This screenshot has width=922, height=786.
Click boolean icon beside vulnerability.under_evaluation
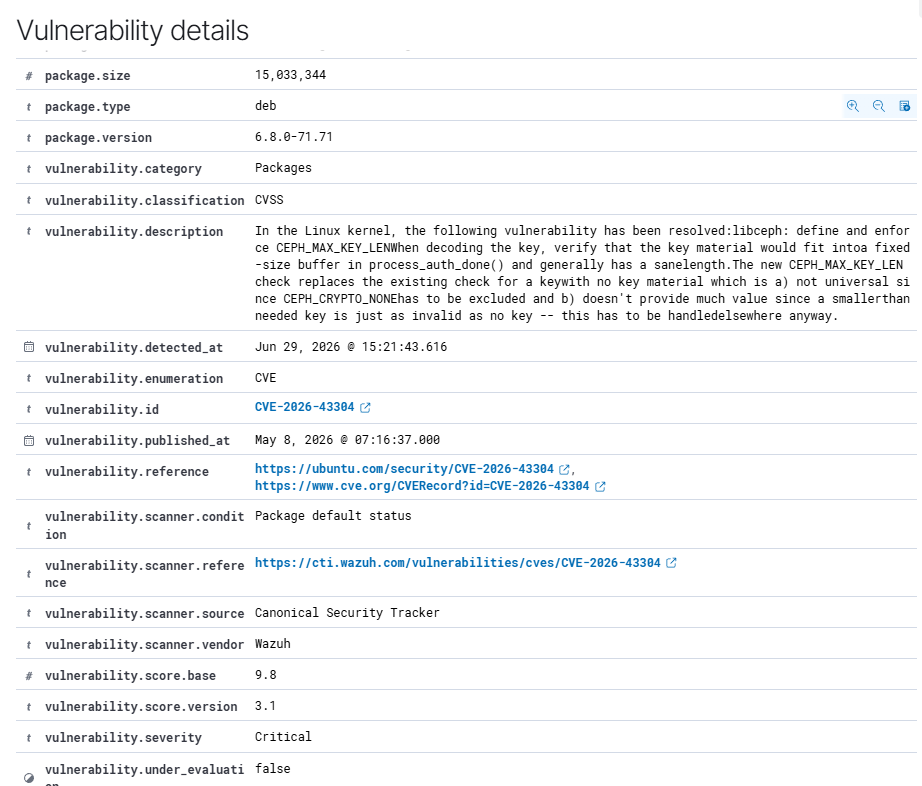pyautogui.click(x=29, y=778)
